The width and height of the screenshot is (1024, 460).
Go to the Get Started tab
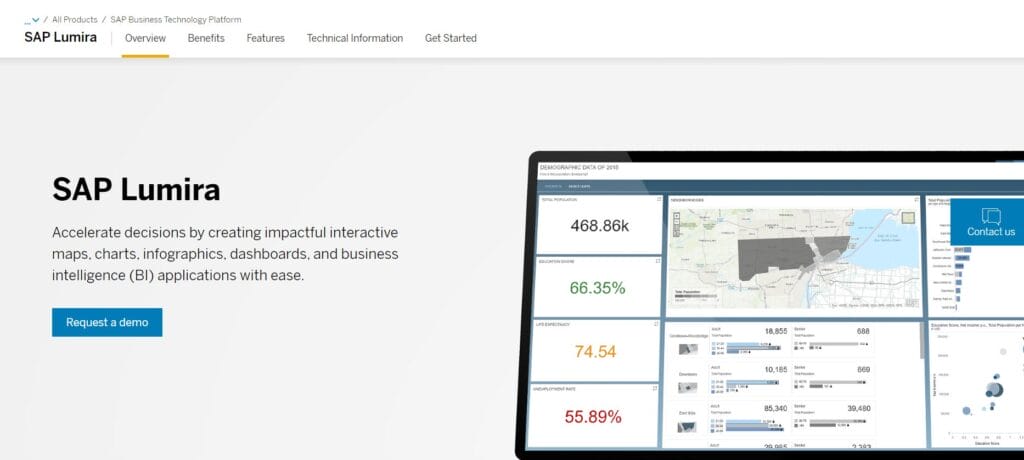[x=451, y=38]
